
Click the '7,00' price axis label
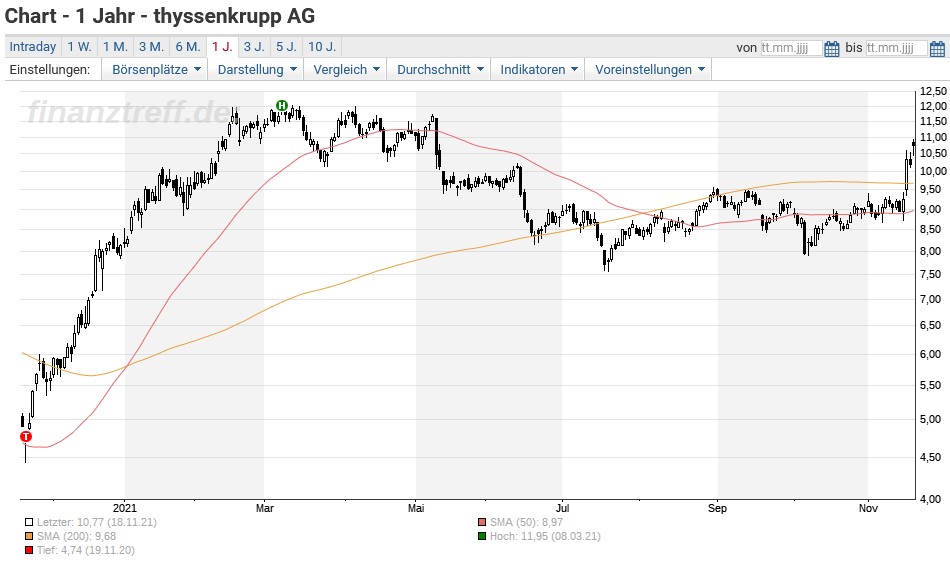point(931,299)
